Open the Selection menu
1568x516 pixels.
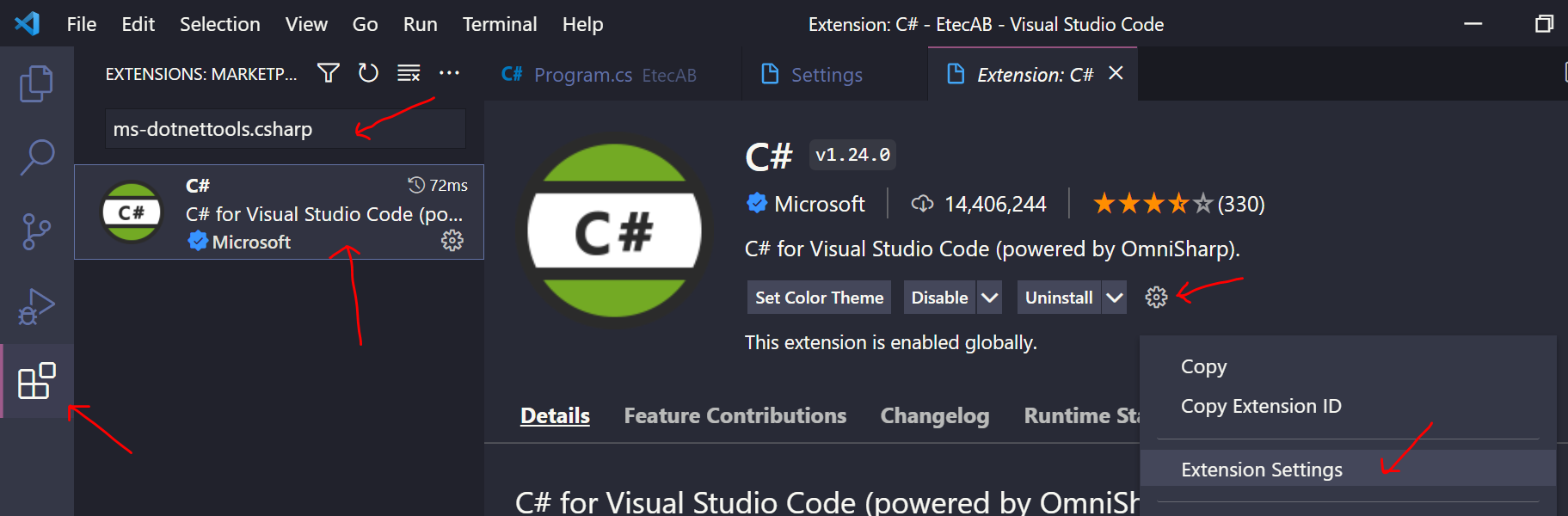pos(220,24)
